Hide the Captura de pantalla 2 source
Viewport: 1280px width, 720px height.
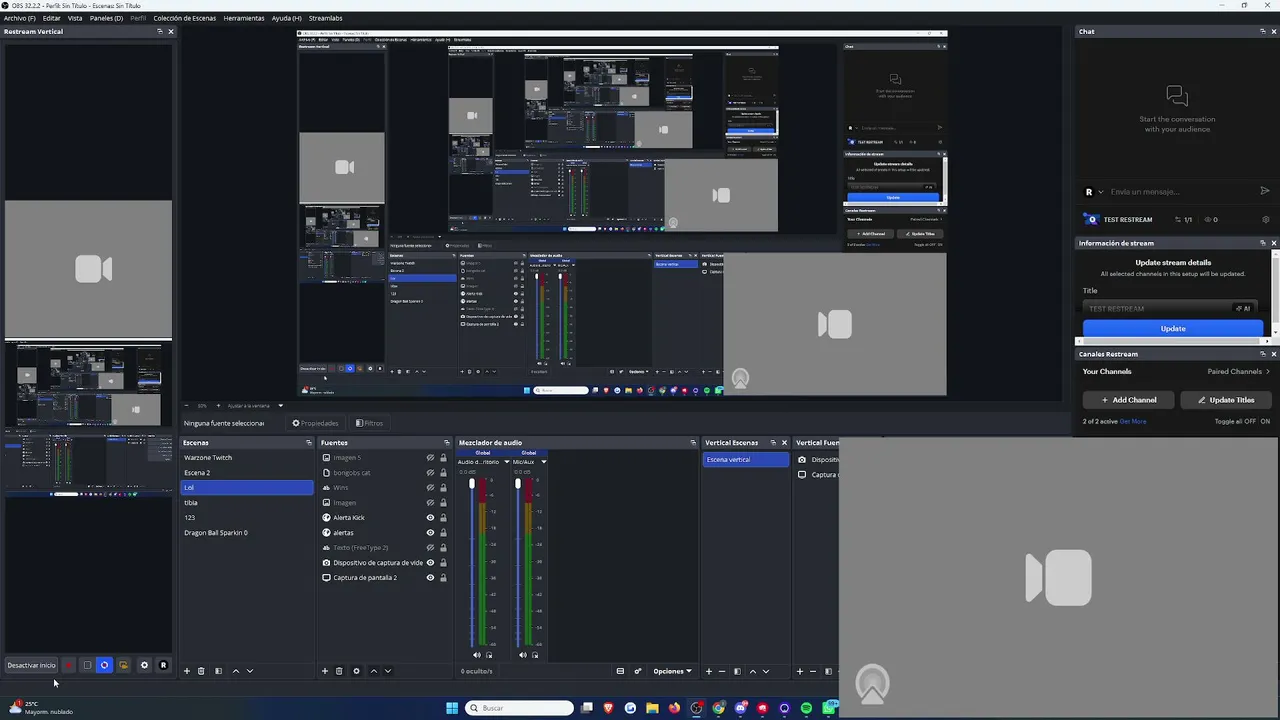(x=431, y=578)
